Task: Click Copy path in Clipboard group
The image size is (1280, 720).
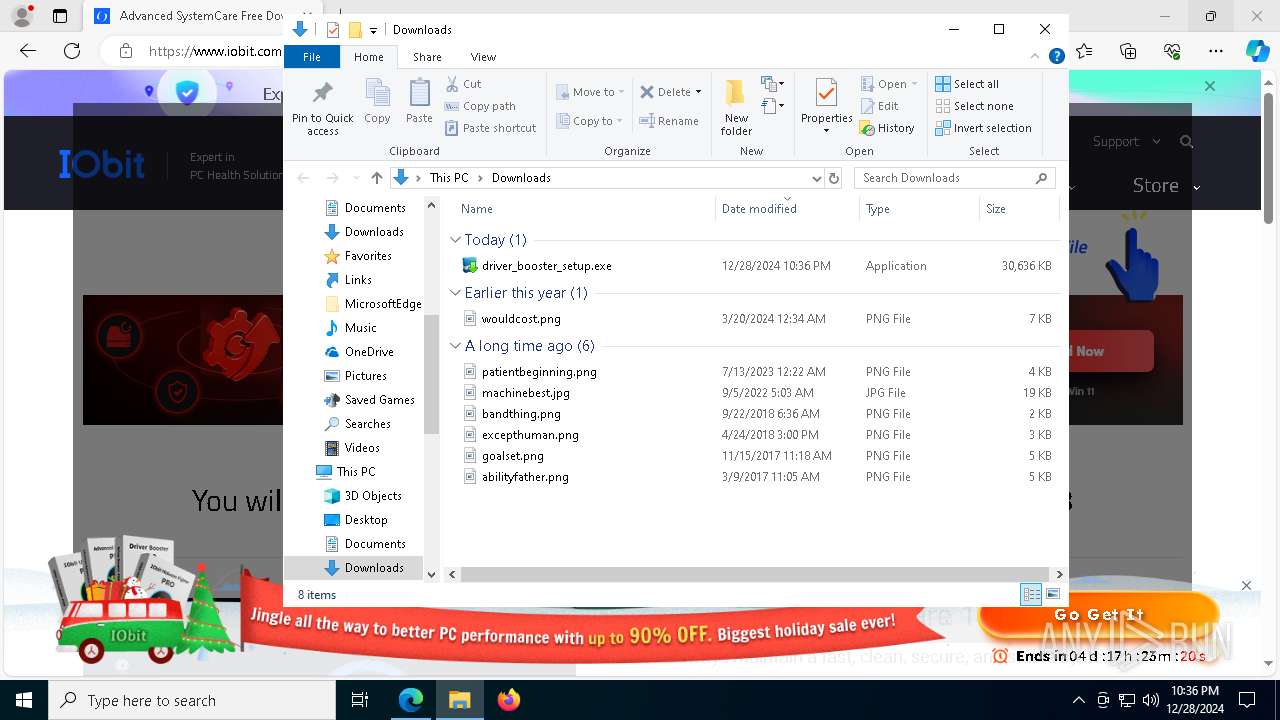Action: point(480,106)
